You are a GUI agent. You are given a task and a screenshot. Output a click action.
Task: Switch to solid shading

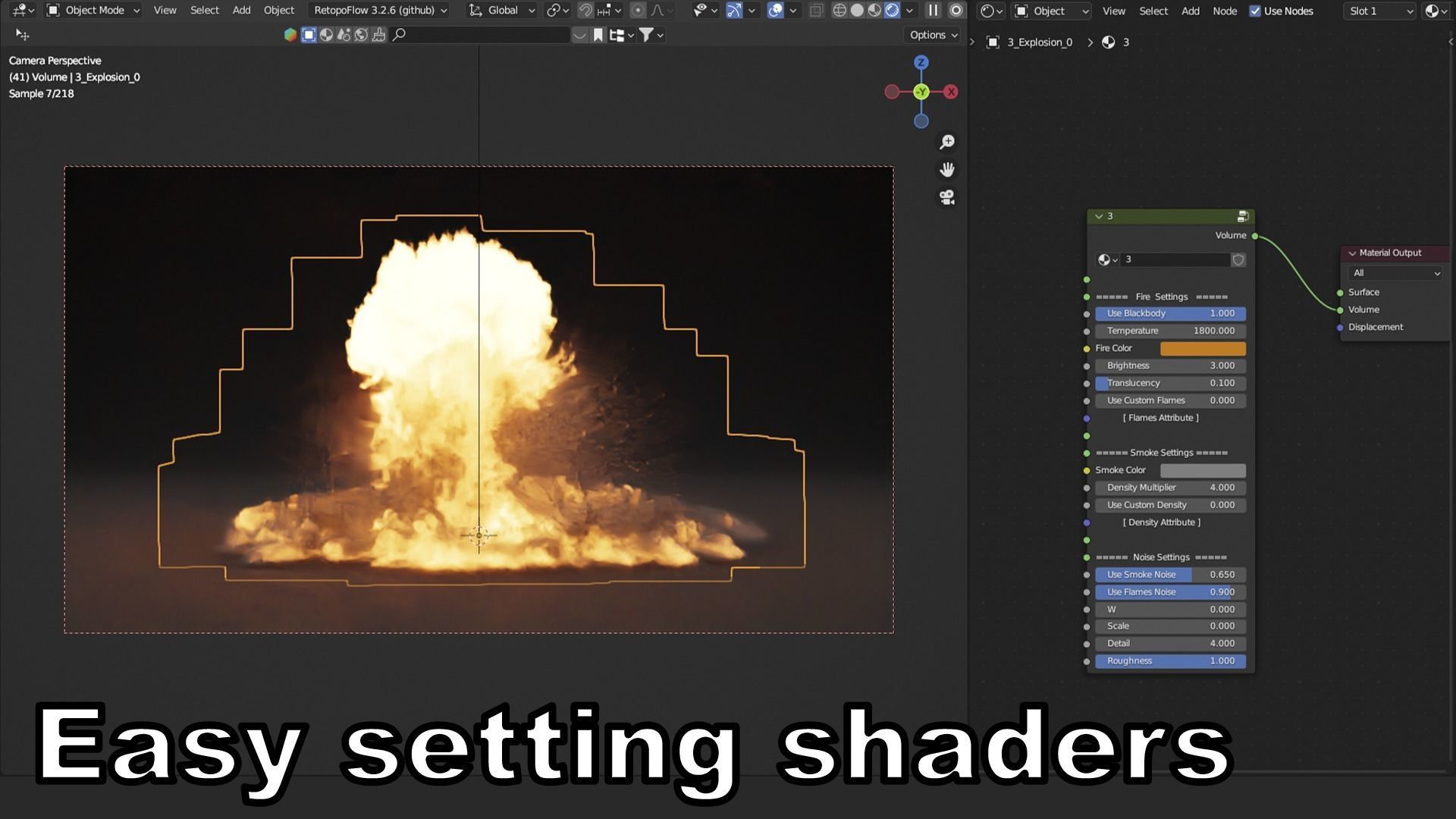[857, 11]
